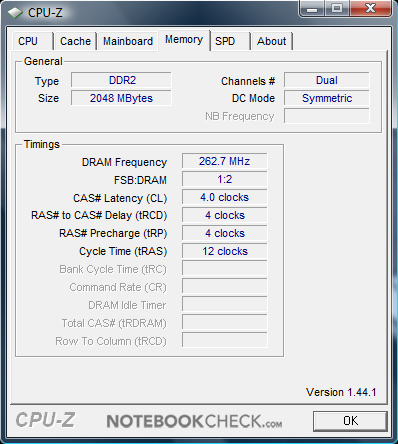Image resolution: width=398 pixels, height=444 pixels.
Task: Click the Size field showing 2048 MBytes
Action: 121,98
